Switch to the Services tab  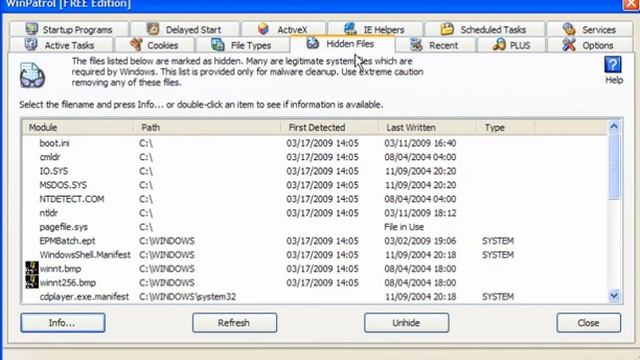(x=591, y=29)
